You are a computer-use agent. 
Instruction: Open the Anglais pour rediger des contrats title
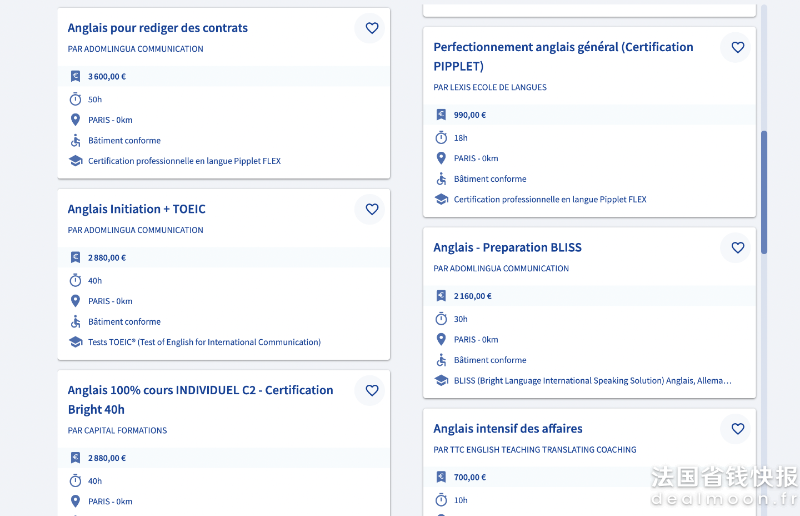[158, 28]
